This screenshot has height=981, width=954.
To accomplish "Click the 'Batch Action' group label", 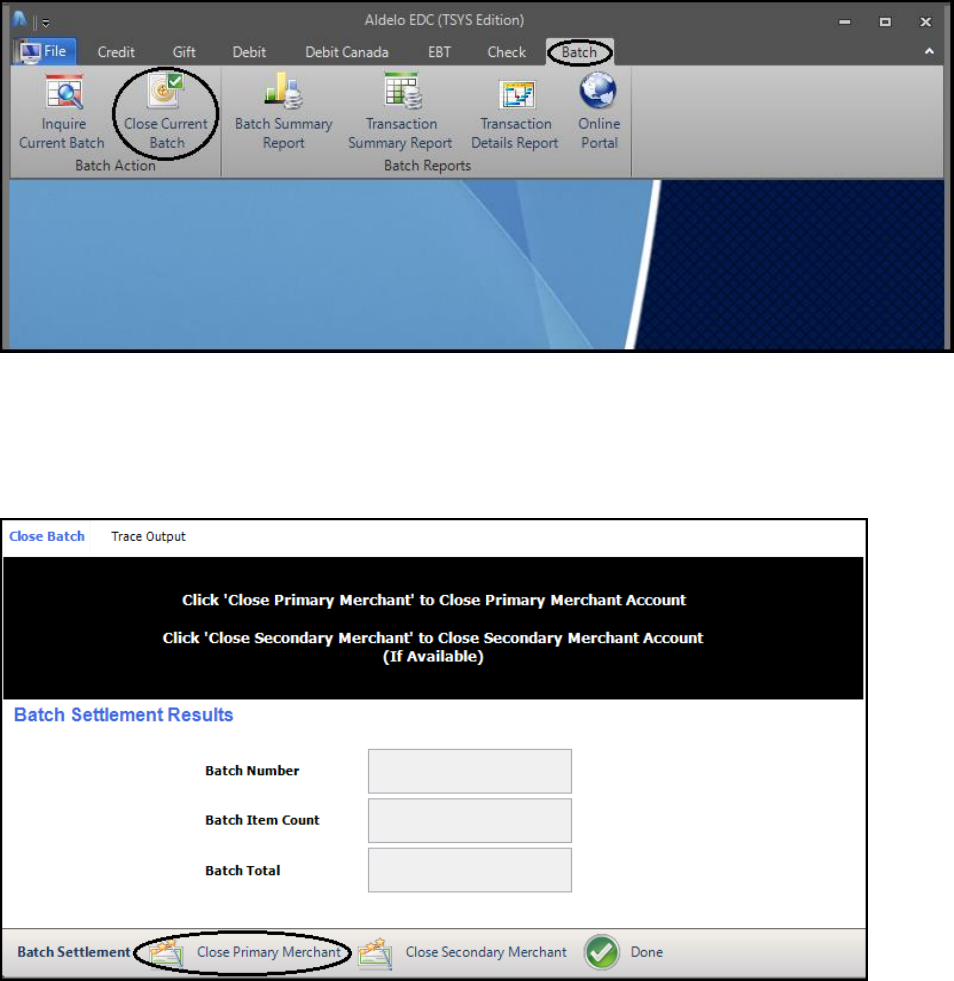I will coord(115,165).
